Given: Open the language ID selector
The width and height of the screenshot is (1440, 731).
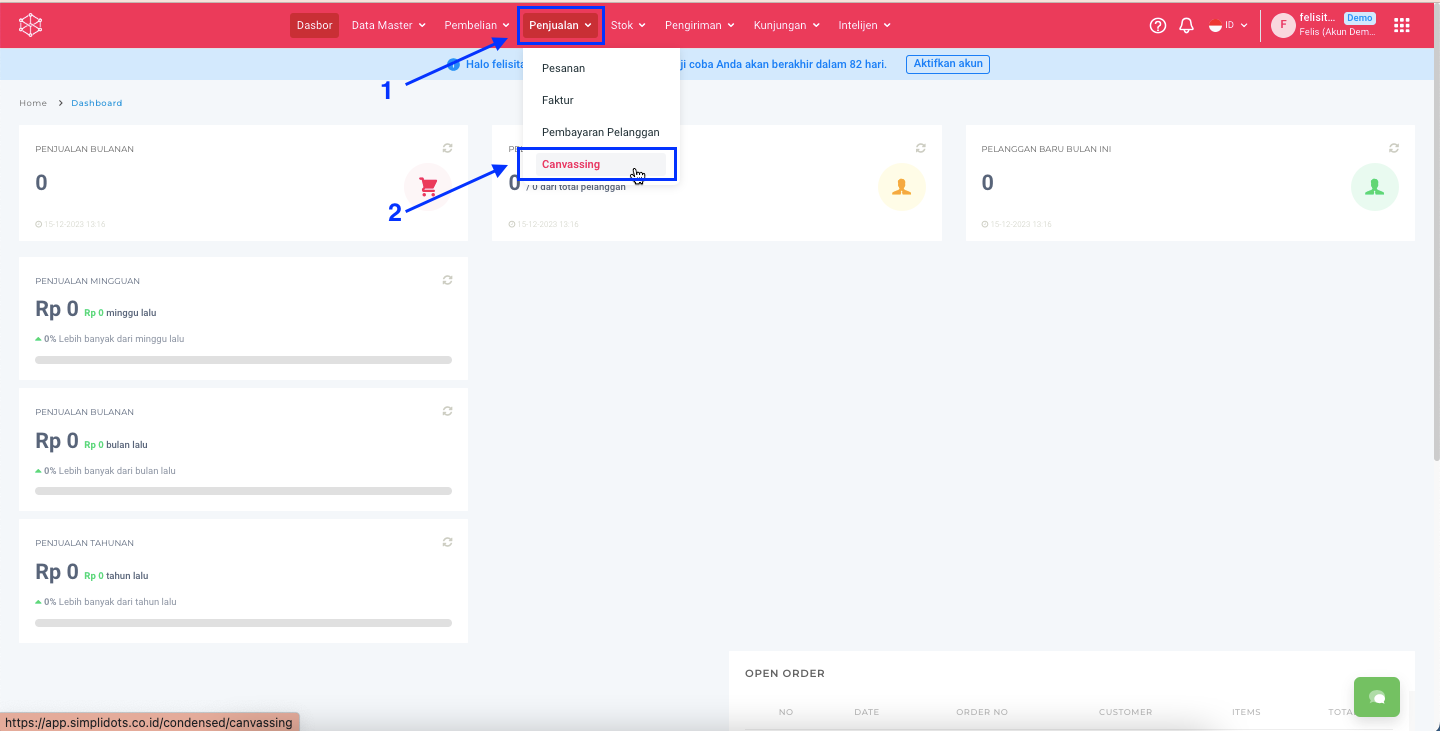Looking at the screenshot, I should point(1228,26).
